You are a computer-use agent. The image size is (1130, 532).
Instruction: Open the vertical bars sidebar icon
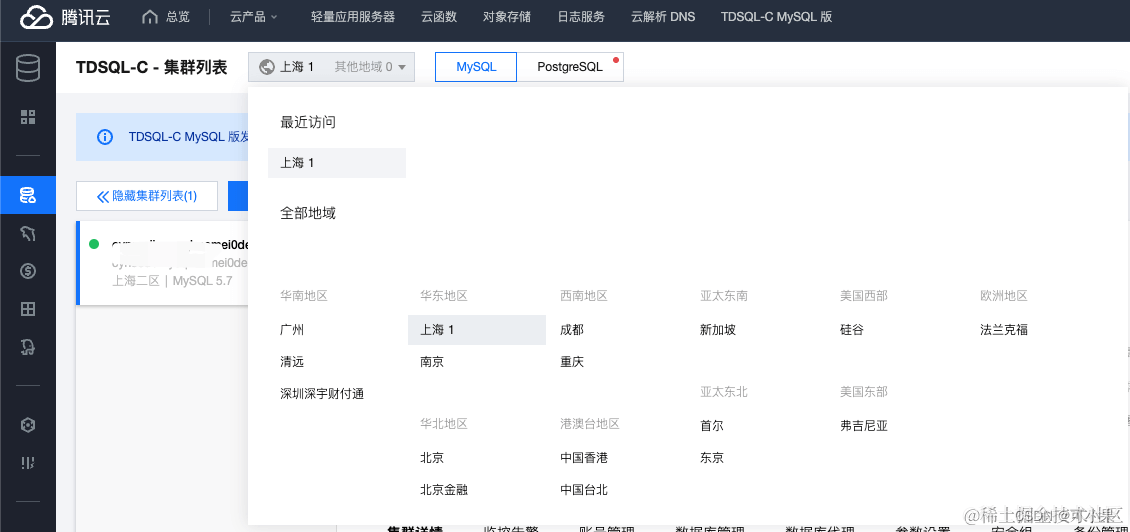28,463
